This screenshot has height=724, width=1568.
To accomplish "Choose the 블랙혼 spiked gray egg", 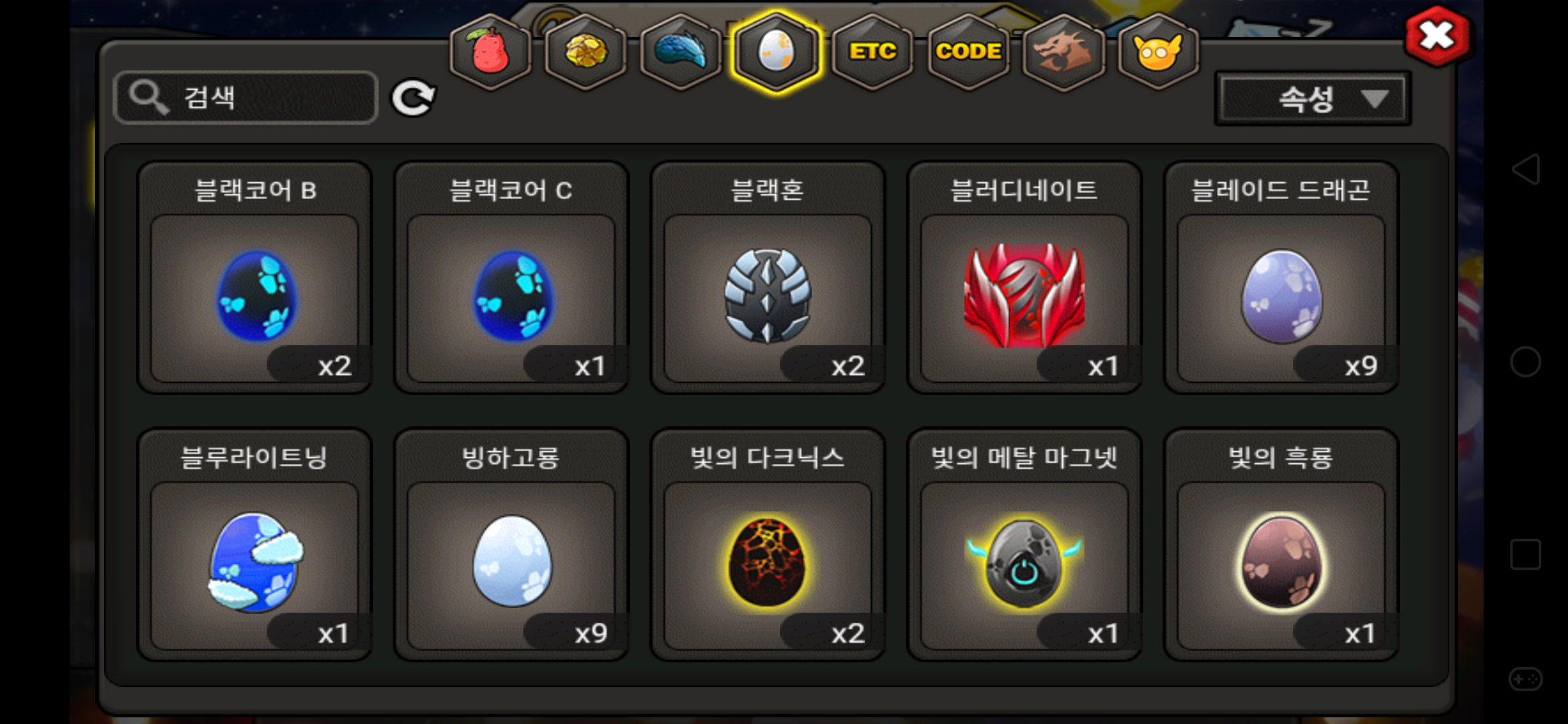I will (768, 277).
